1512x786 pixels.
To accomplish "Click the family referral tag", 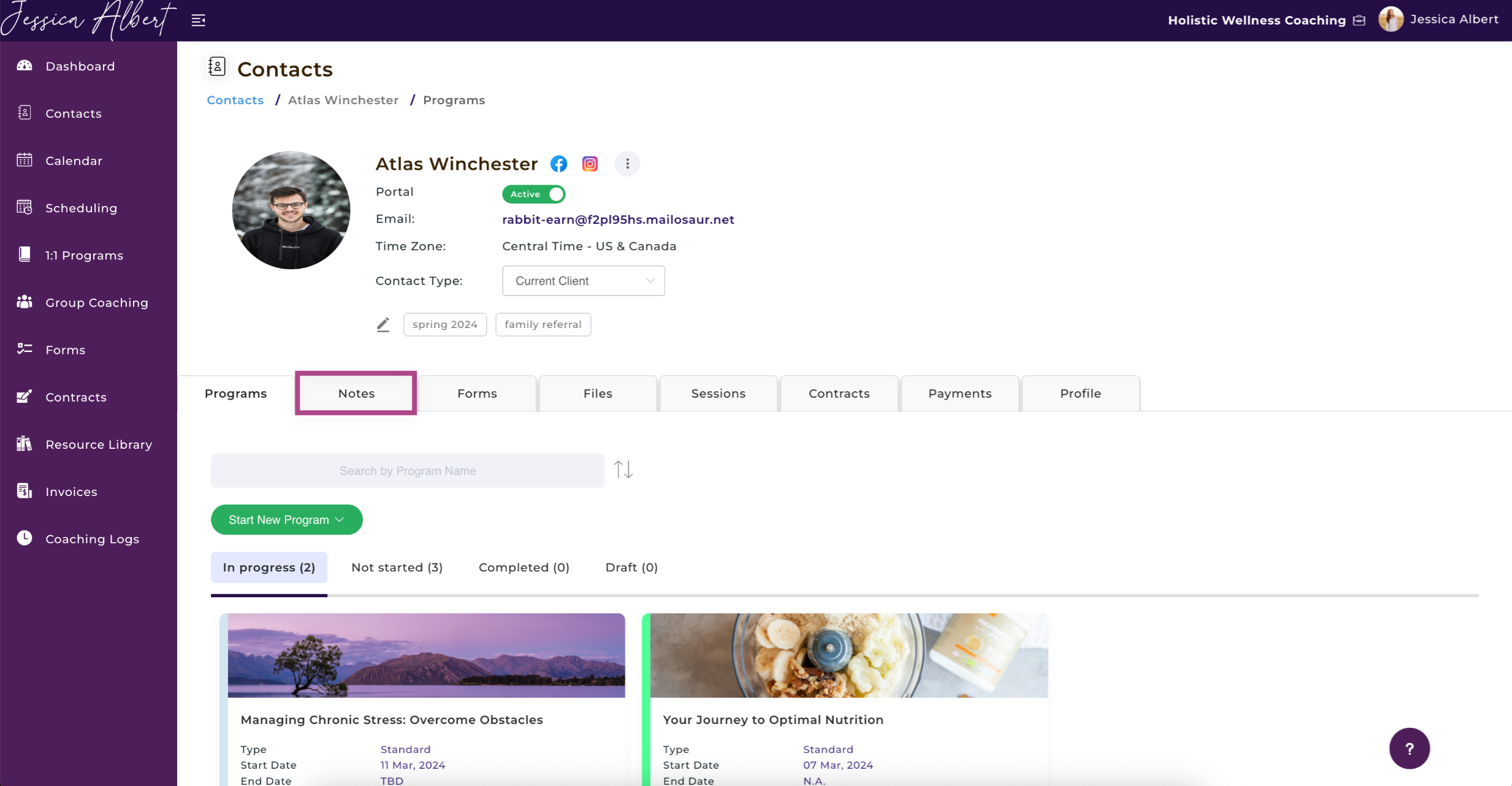I will coord(543,324).
